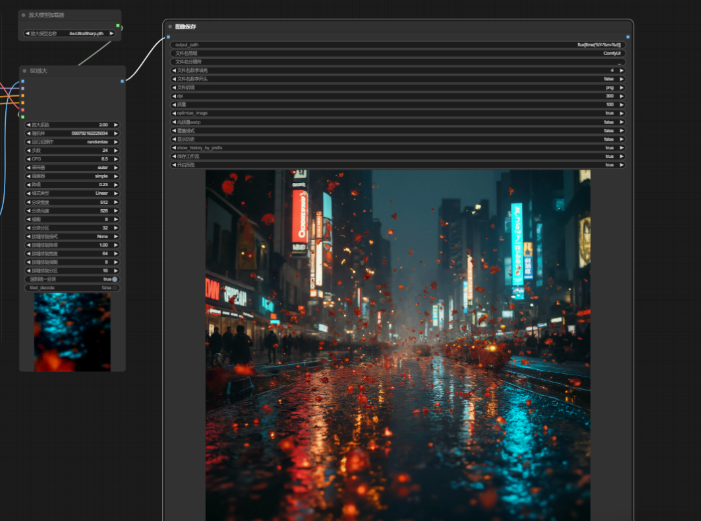Toggle the show_history_by_prefix option

pyautogui.click(x=398, y=147)
